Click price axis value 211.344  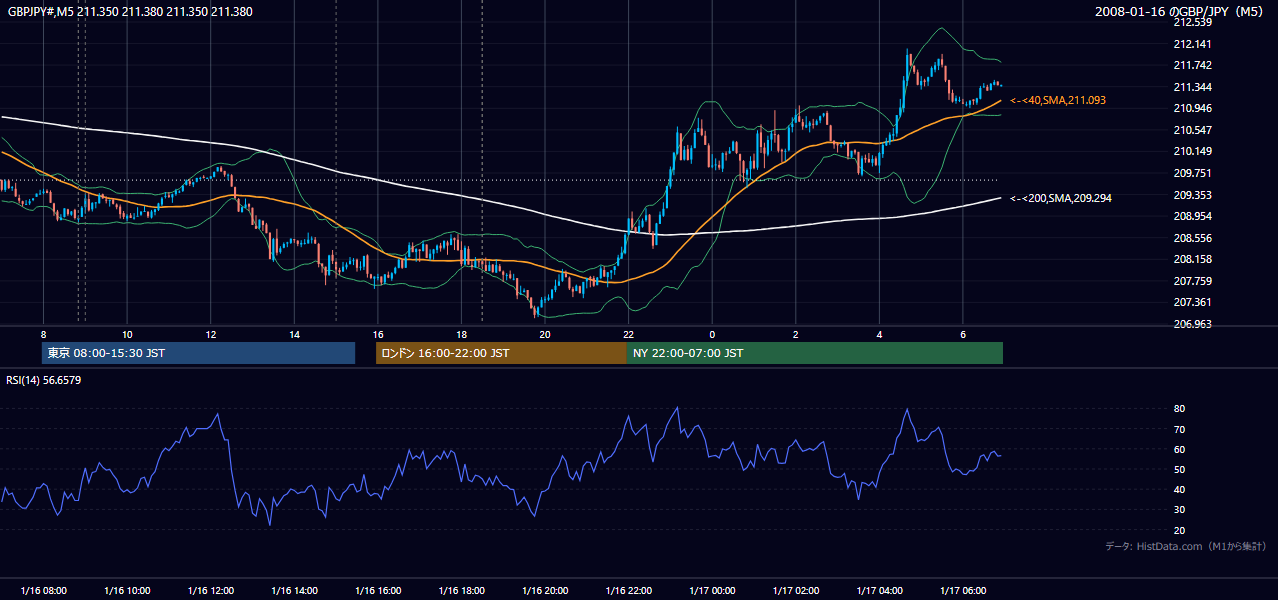pos(1191,87)
